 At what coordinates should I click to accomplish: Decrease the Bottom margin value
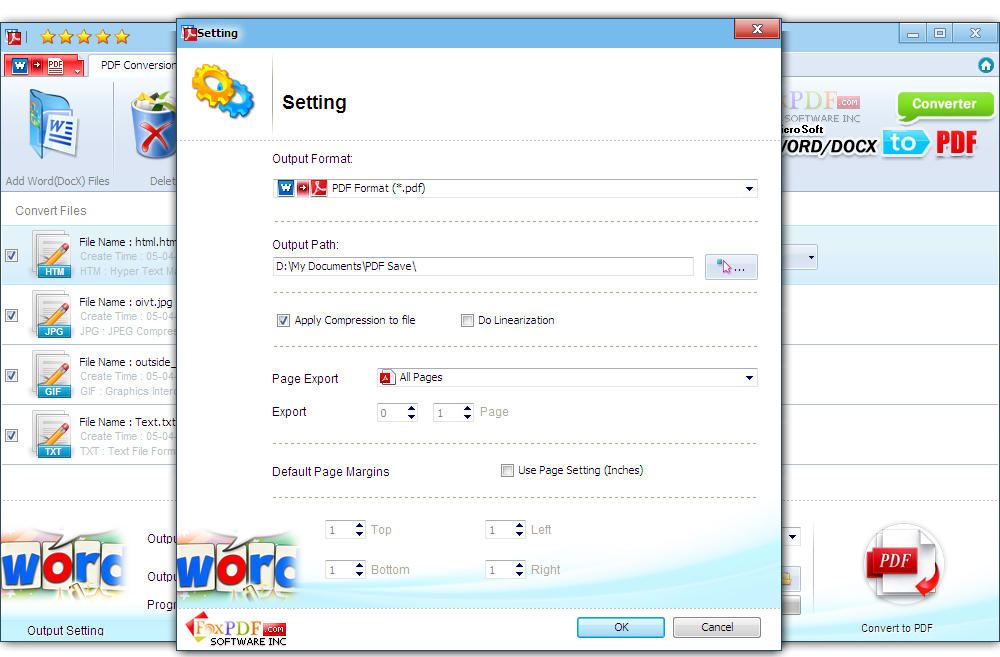point(360,574)
